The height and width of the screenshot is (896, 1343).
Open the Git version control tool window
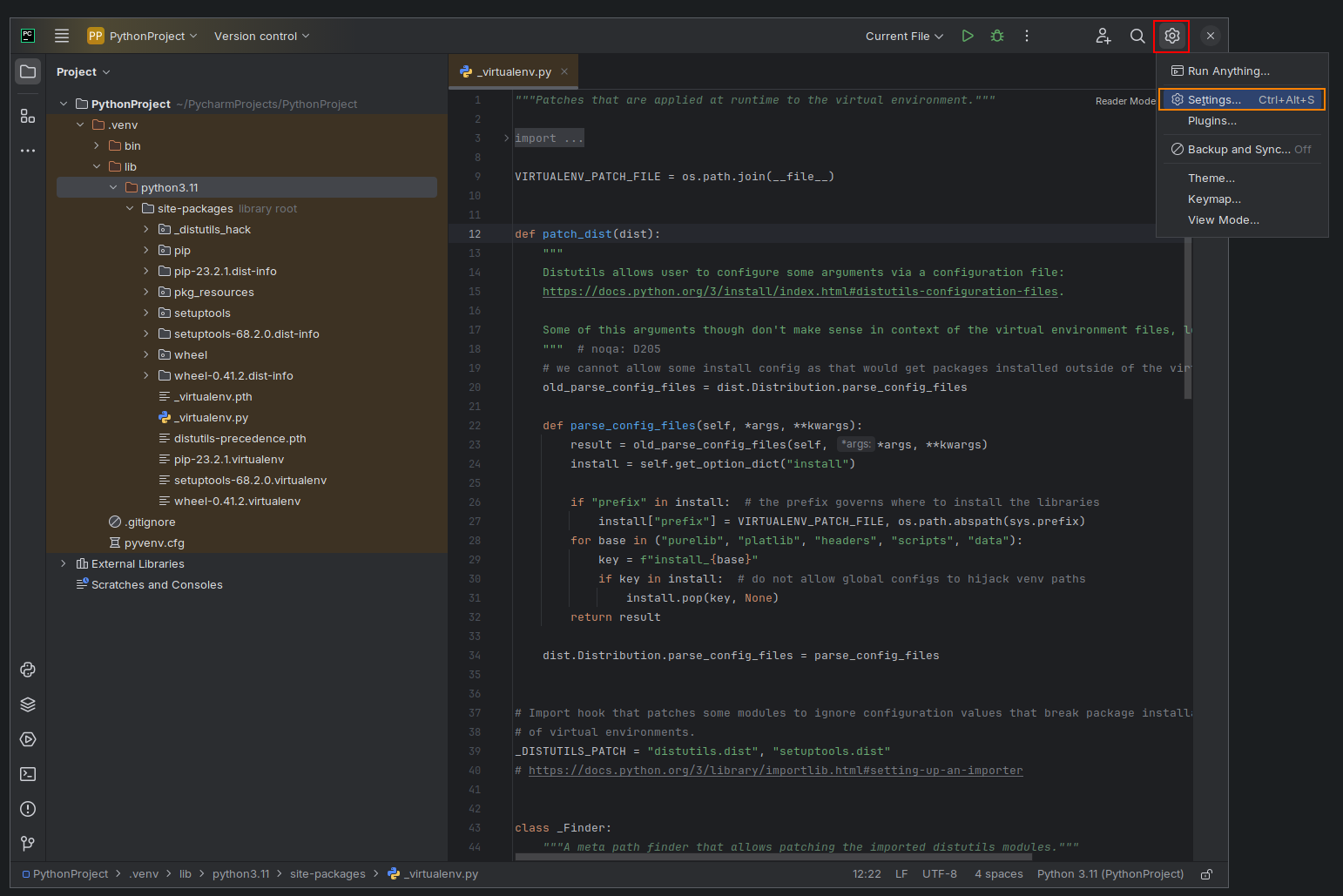tap(28, 843)
